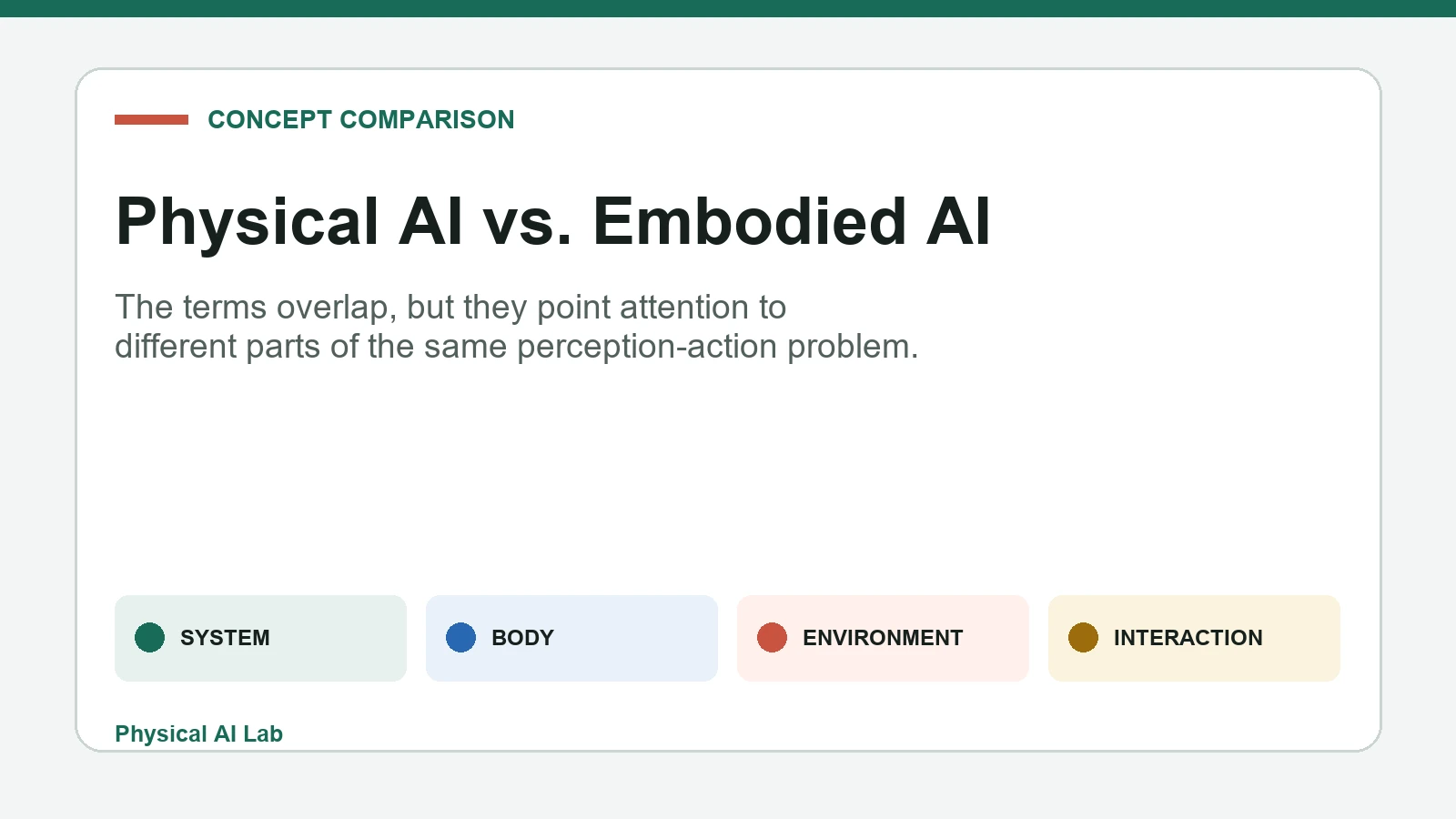Click the red accent bar before CONCEPT COMPARISON
1456x819 pixels.
coord(151,119)
